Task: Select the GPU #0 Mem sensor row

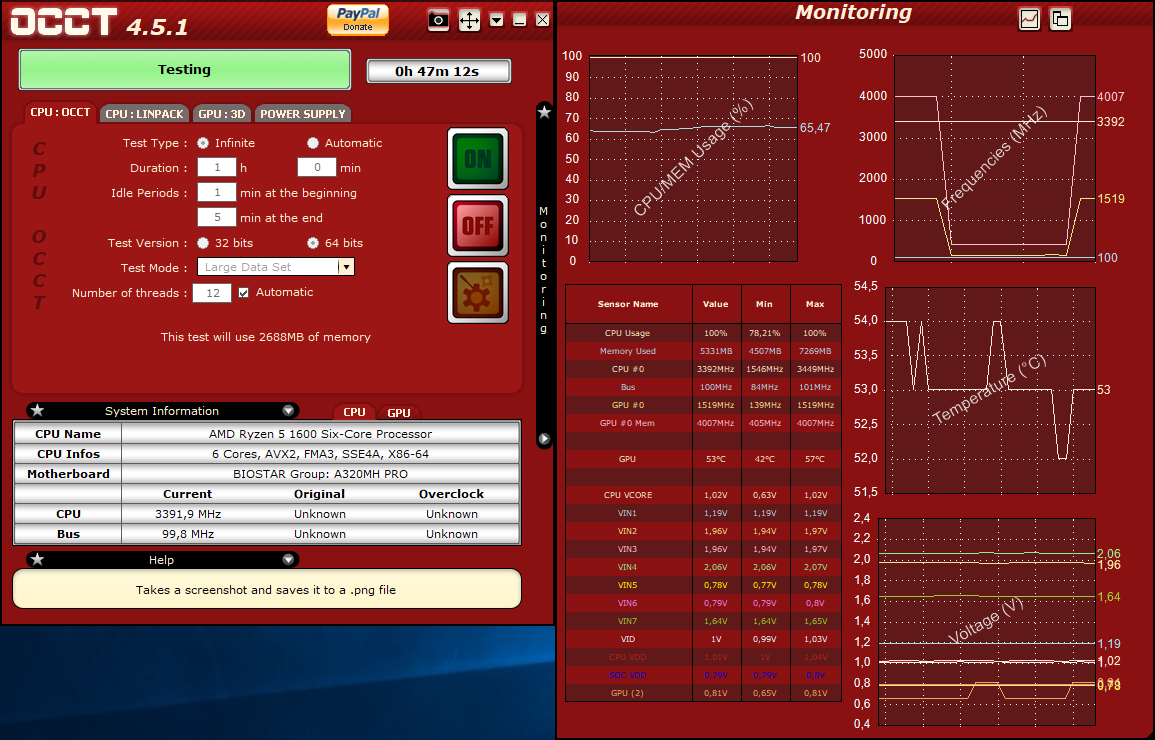Action: tap(703, 423)
